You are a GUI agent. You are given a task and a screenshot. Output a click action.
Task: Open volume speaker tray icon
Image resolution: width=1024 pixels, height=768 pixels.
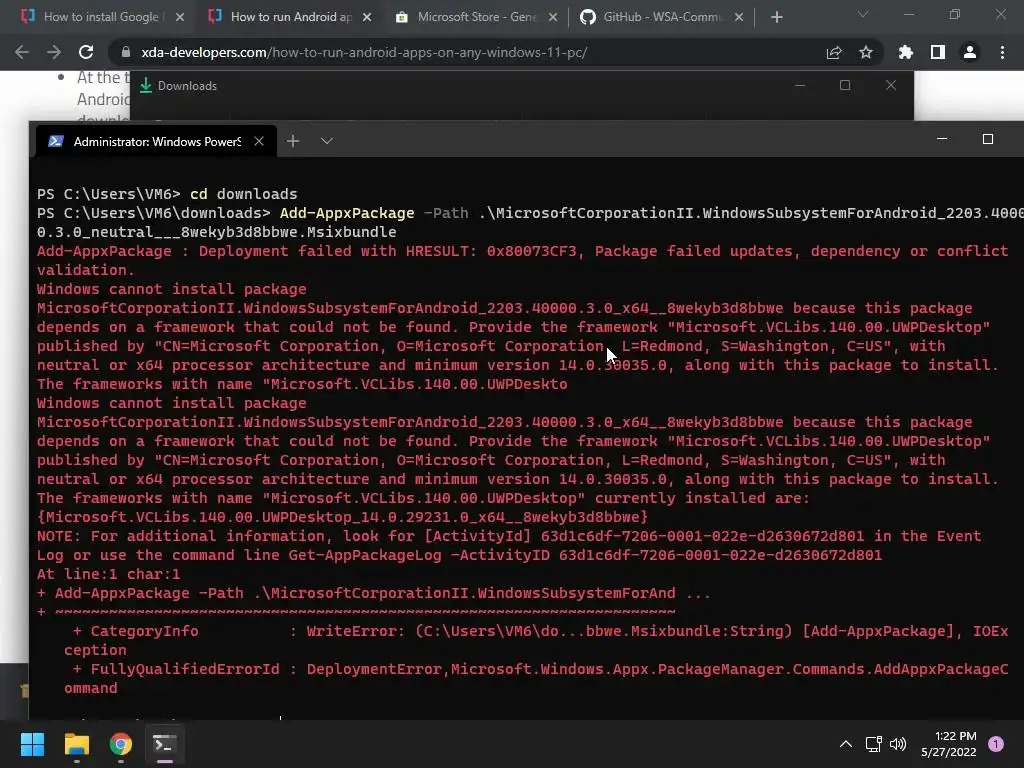[x=899, y=744]
